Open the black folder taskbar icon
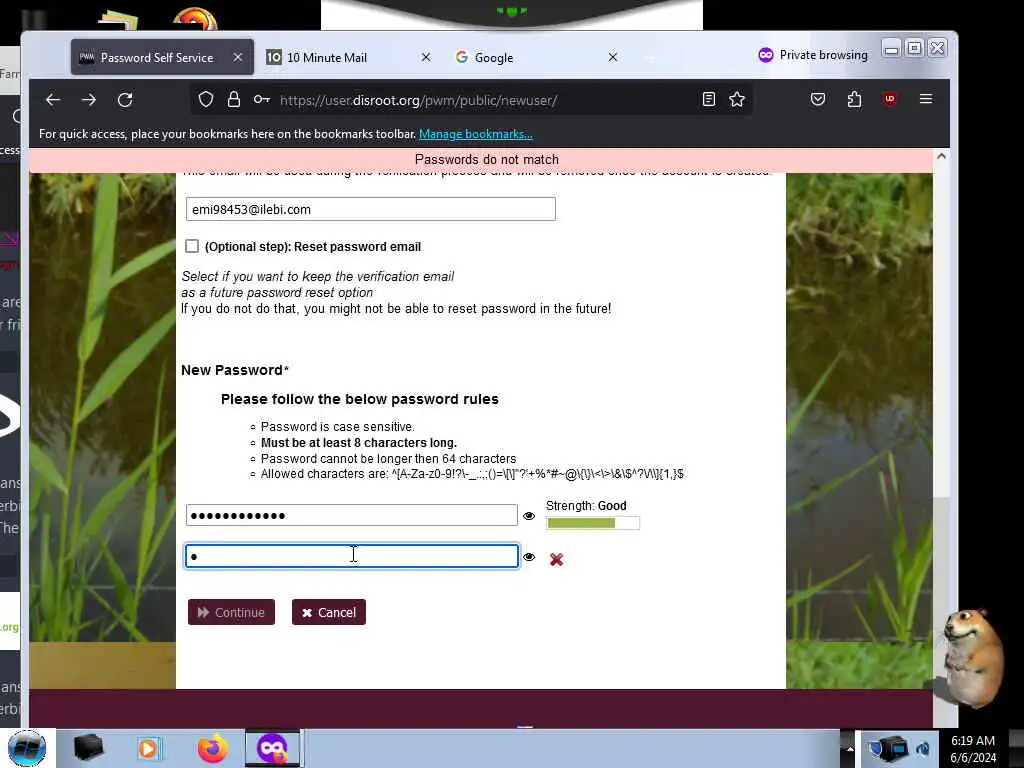Viewport: 1024px width, 768px height. (x=88, y=748)
